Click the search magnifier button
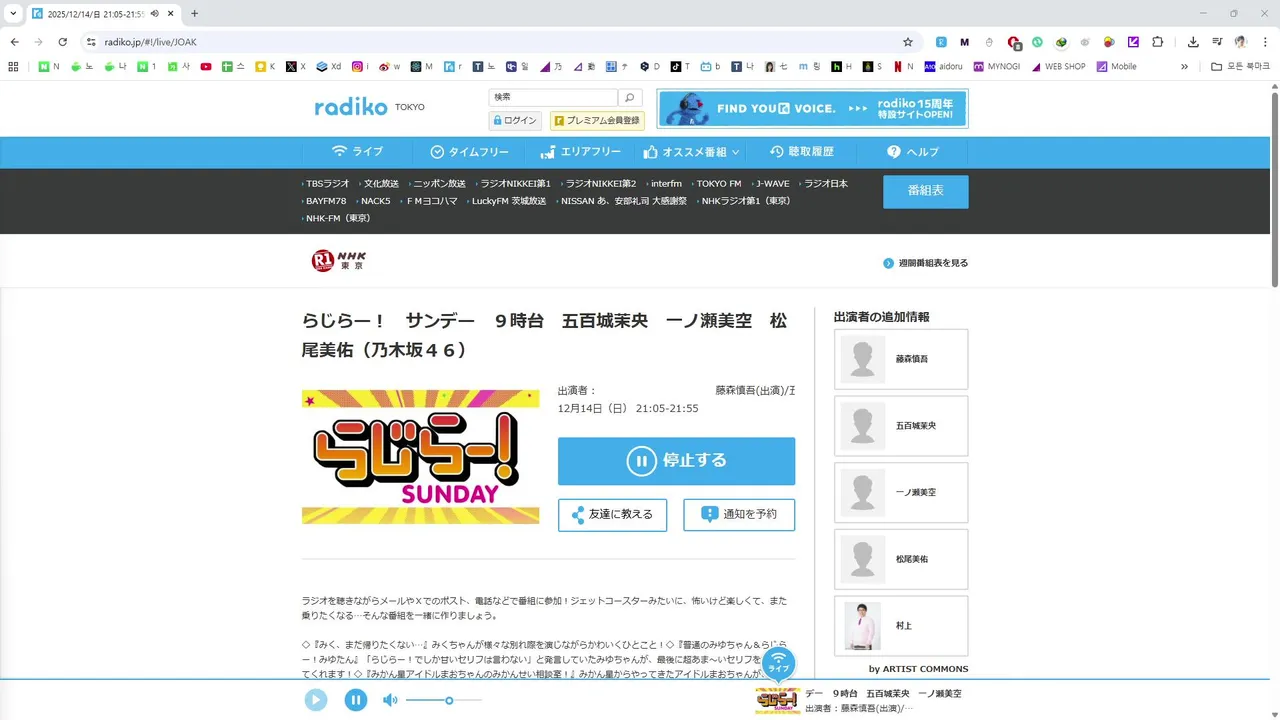 (629, 97)
